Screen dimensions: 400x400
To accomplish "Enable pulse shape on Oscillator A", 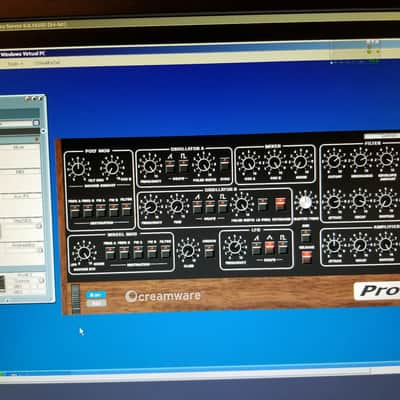I will (x=184, y=166).
